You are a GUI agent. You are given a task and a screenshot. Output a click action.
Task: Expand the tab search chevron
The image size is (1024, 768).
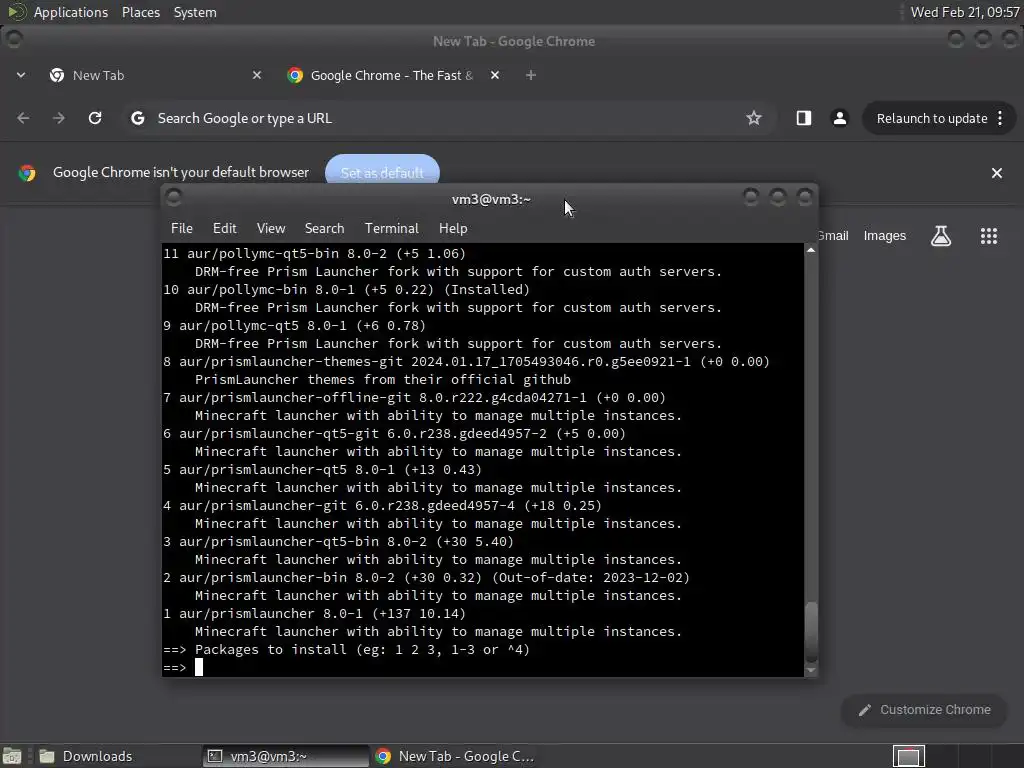(x=21, y=75)
